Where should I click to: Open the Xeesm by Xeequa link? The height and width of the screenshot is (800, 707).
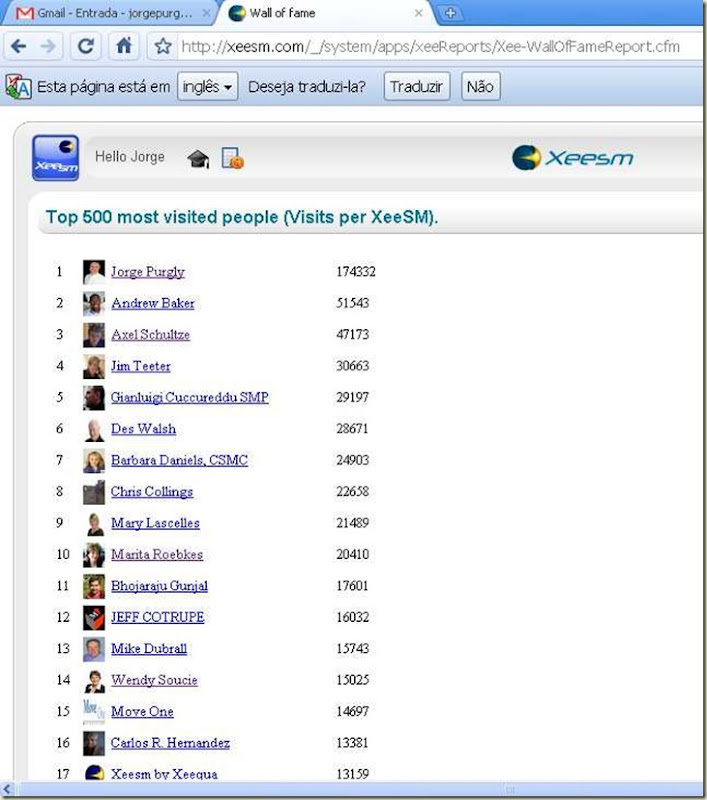point(164,774)
